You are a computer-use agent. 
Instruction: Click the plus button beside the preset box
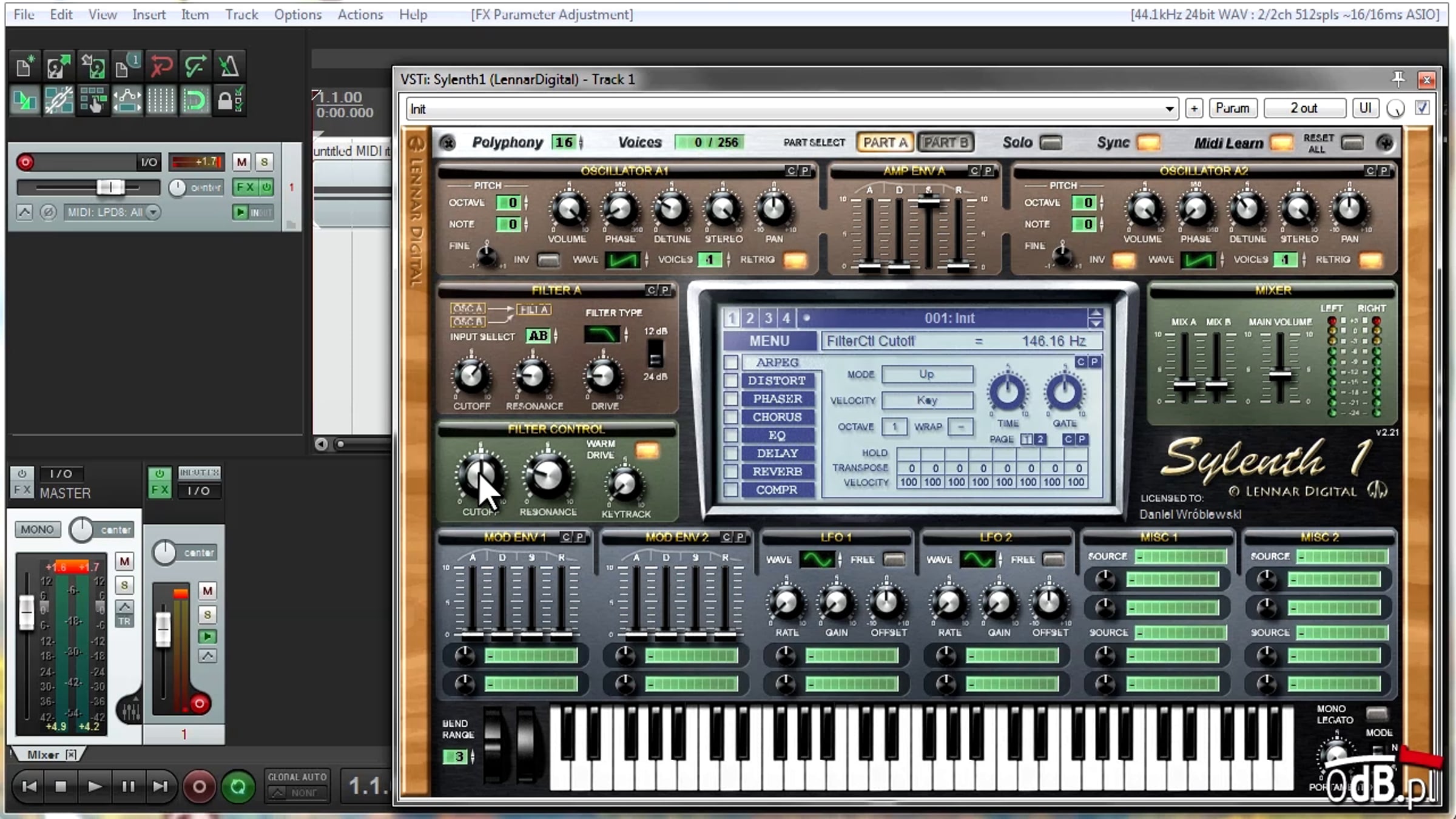(x=1194, y=109)
